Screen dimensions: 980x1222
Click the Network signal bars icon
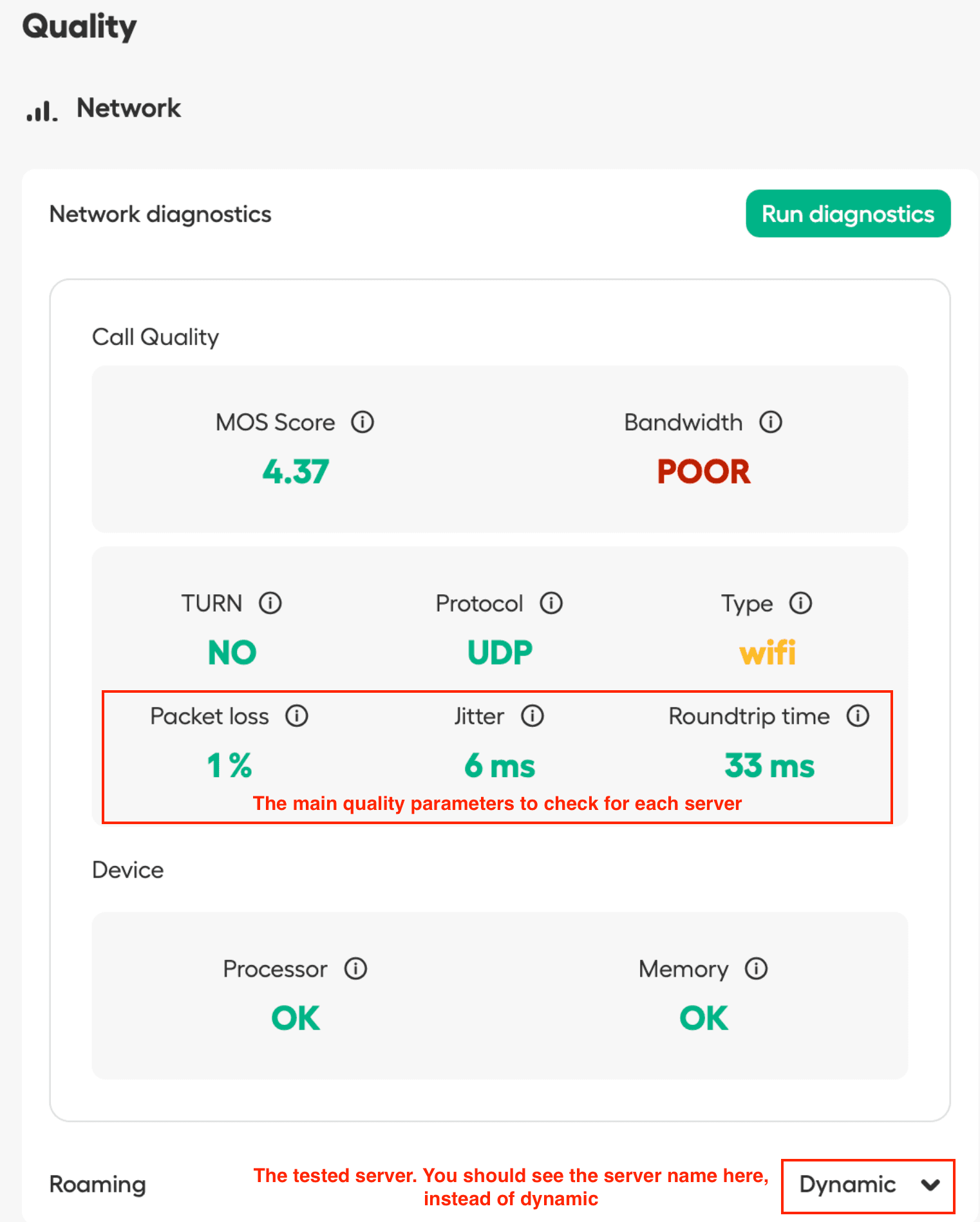pos(42,111)
